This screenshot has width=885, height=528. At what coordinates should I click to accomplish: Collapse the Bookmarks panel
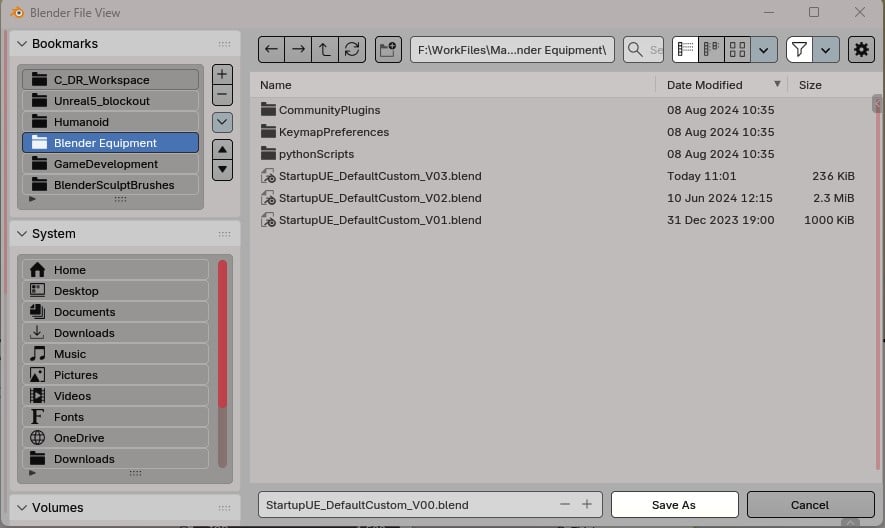22,43
